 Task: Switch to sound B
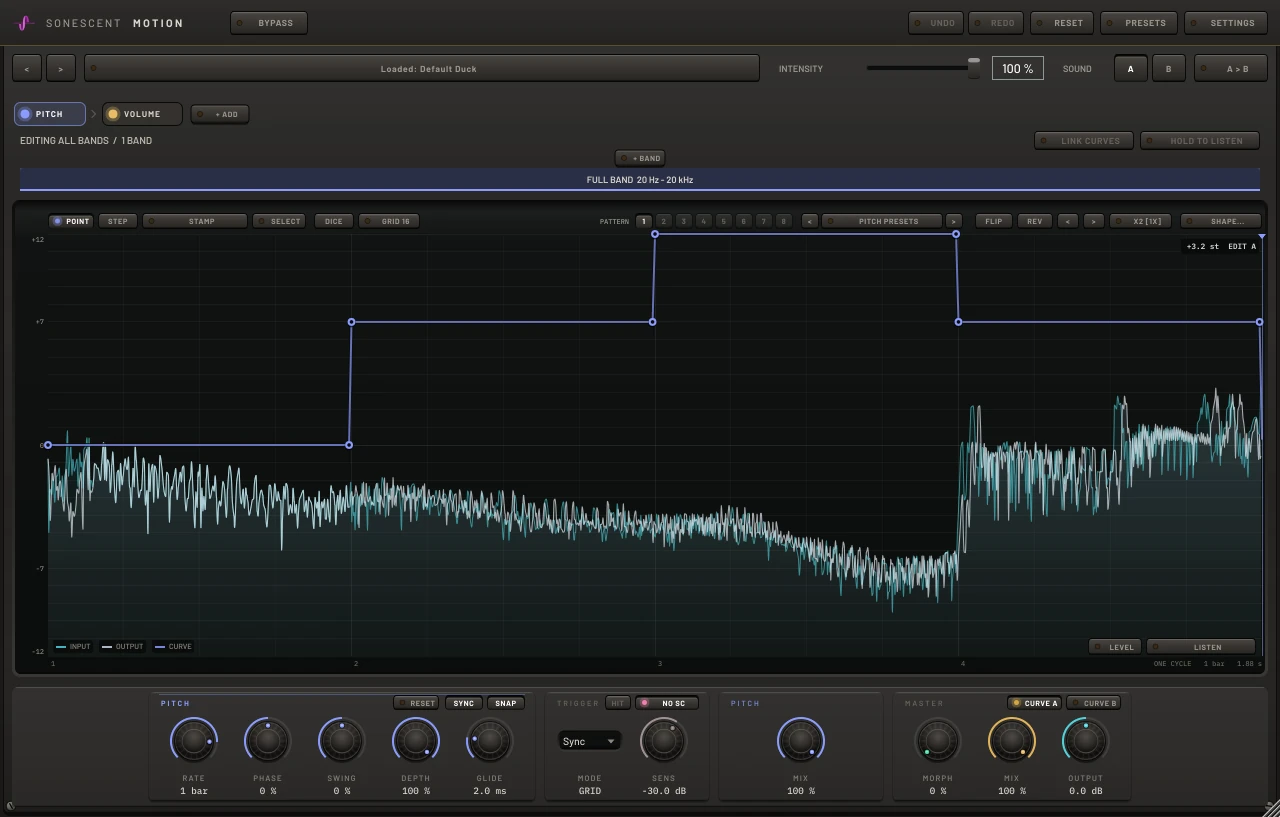(1168, 69)
